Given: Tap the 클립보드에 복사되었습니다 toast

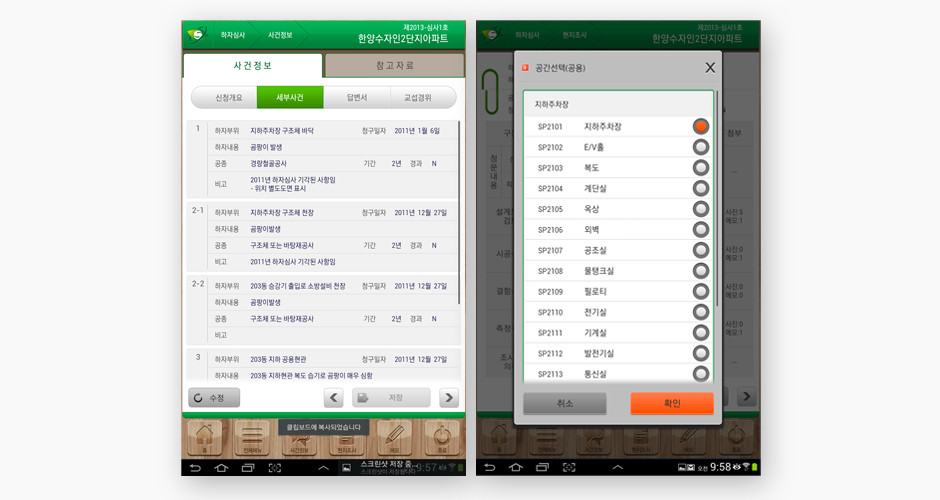Looking at the screenshot, I should pos(323,427).
